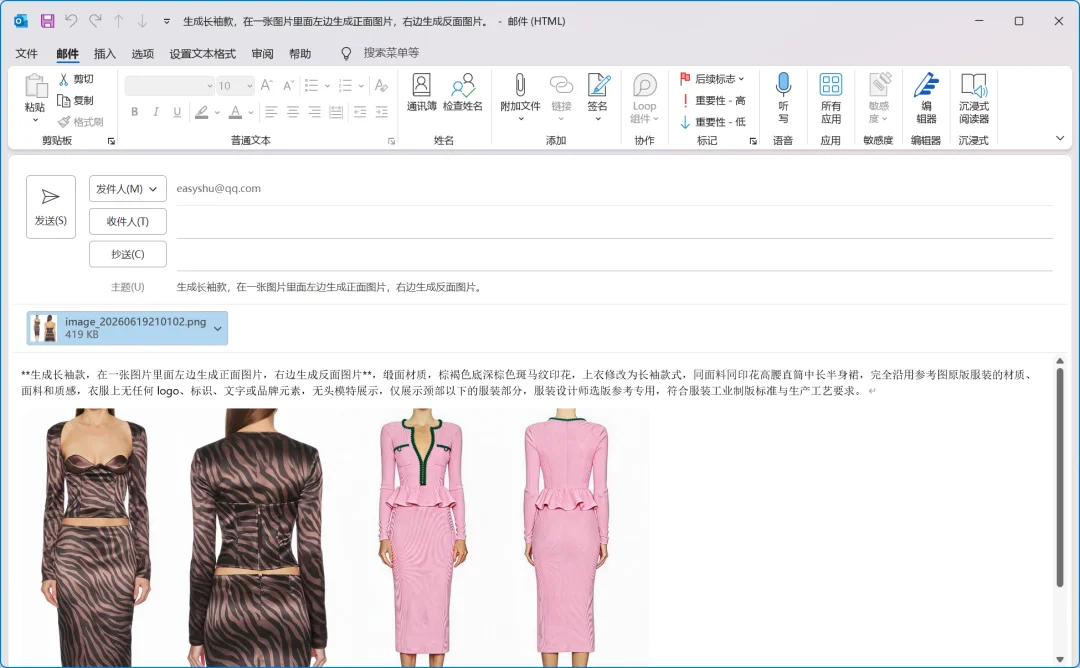Viewport: 1080px width, 668px height.
Task: Collapse the ribbon with the chevron
Action: 1060,138
